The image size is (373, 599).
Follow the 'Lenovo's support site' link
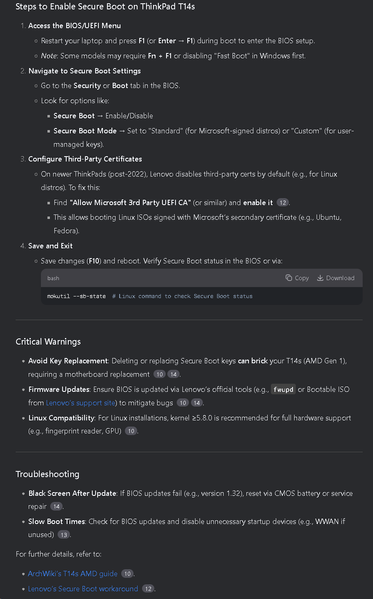point(81,403)
